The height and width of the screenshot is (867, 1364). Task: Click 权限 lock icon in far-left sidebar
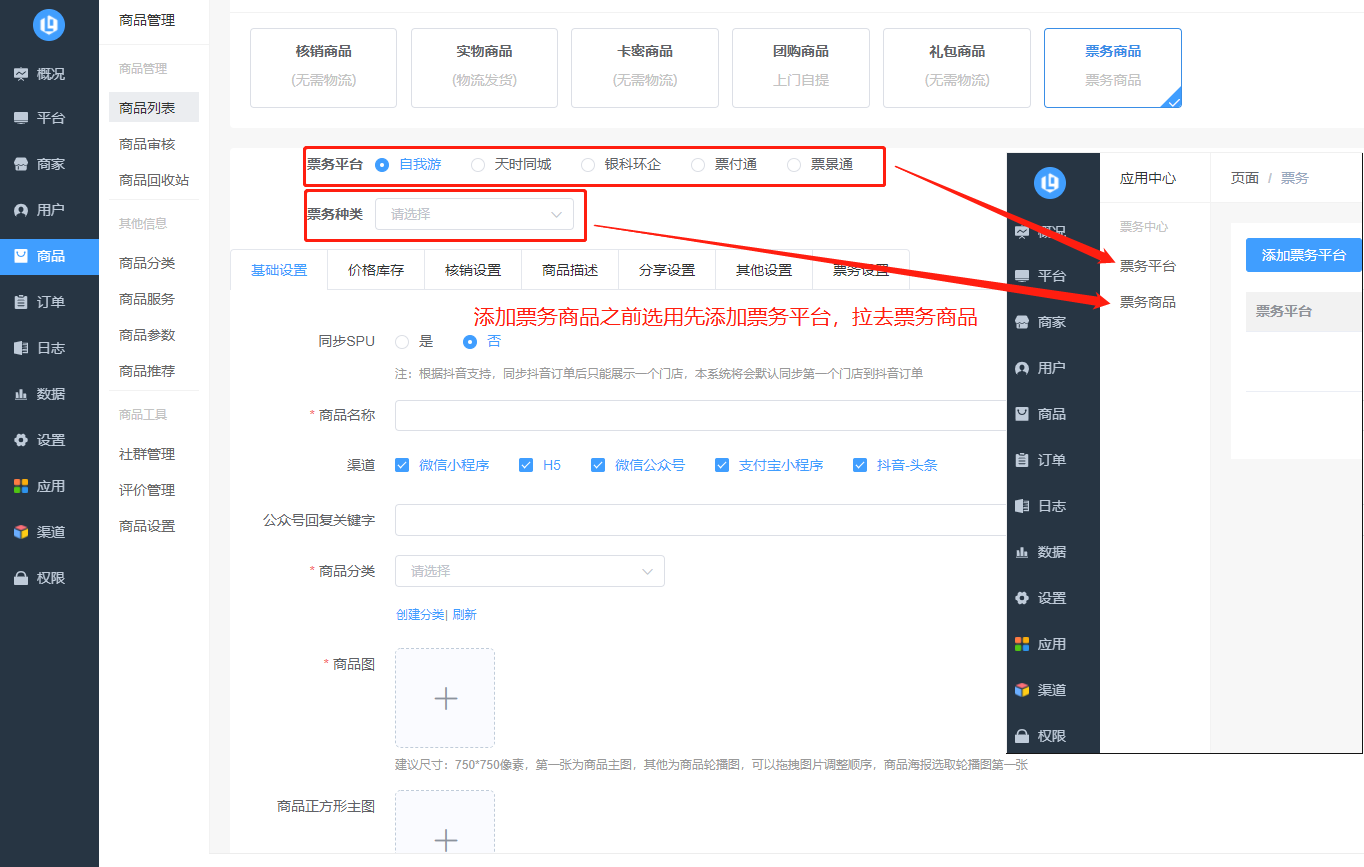point(21,578)
